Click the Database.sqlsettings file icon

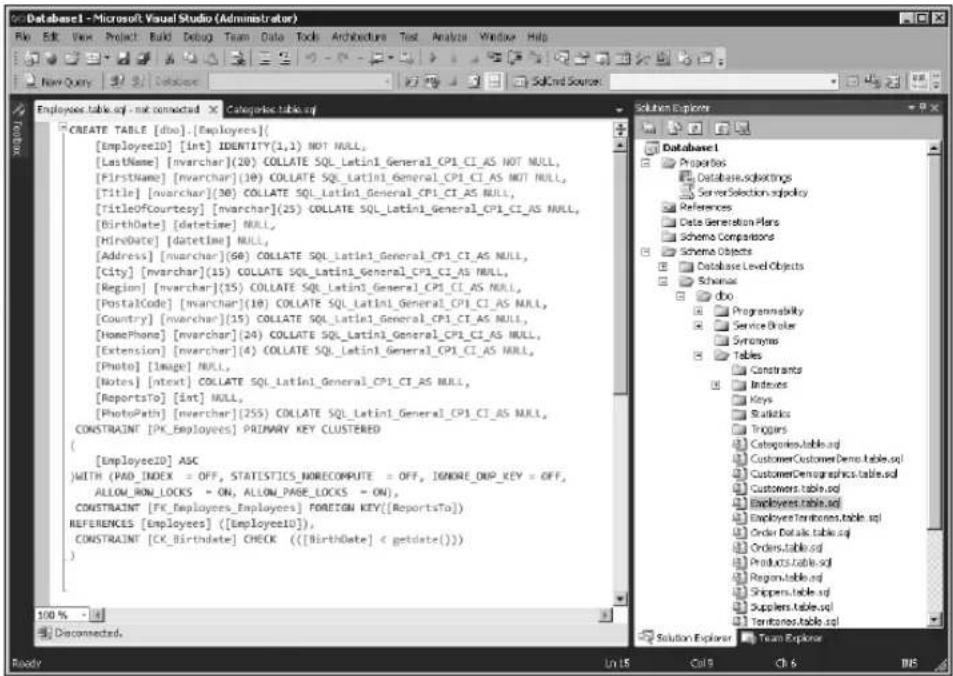686,177
